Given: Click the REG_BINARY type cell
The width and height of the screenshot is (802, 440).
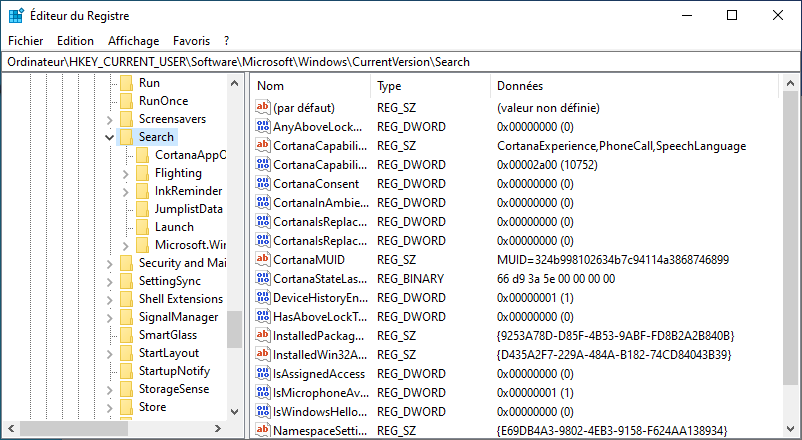Looking at the screenshot, I should 410,278.
